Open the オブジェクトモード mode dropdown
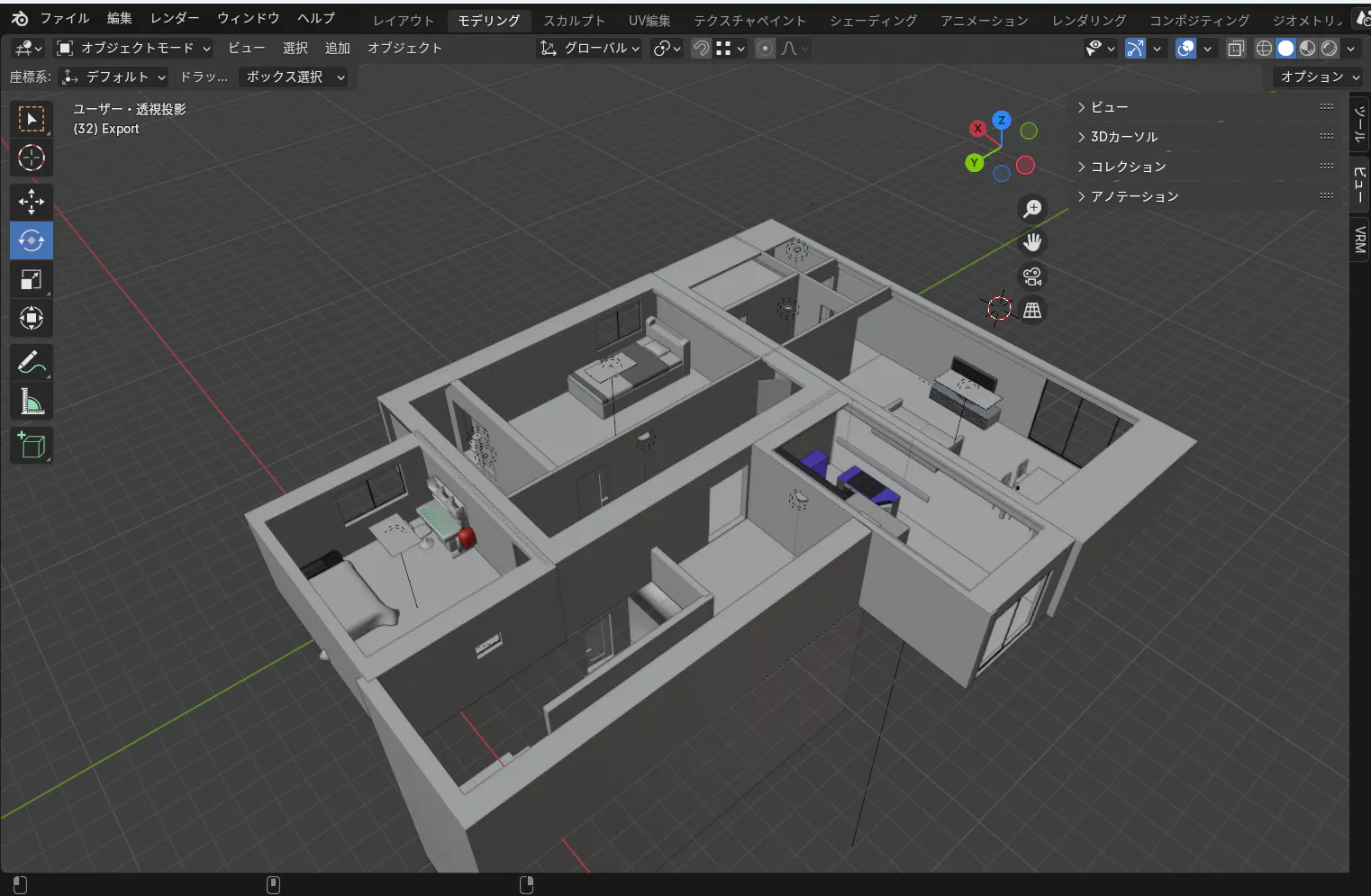Screen dimensions: 1371x896 tap(133, 49)
